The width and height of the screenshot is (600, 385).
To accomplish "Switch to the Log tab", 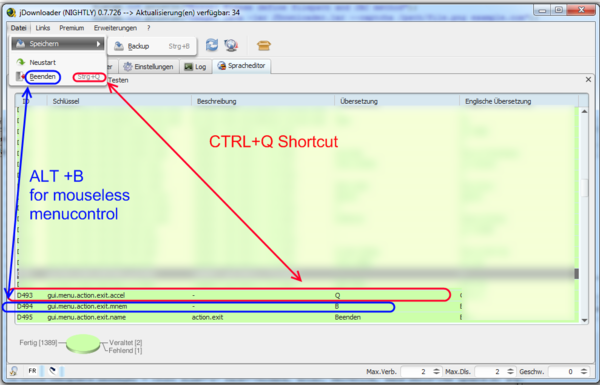I will click(195, 67).
